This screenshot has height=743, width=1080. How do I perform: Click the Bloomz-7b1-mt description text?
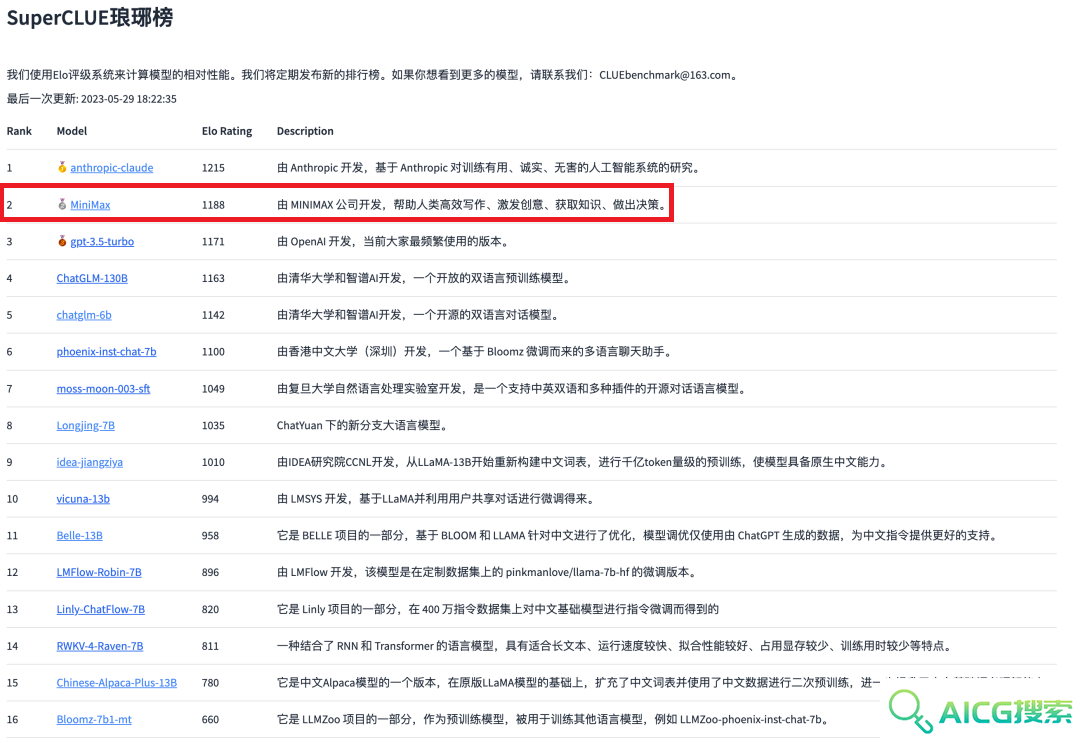coord(554,719)
